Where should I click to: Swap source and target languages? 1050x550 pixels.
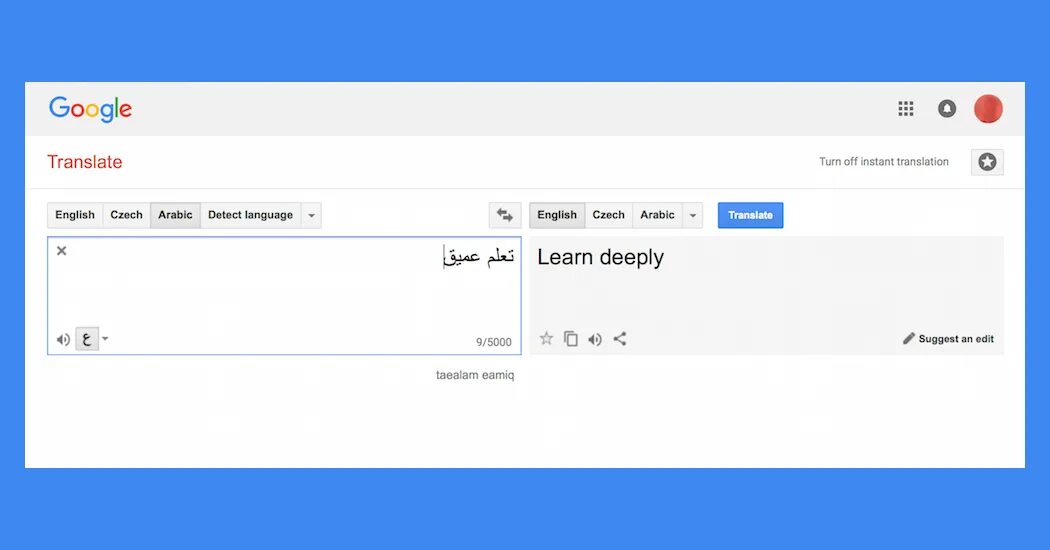point(505,215)
